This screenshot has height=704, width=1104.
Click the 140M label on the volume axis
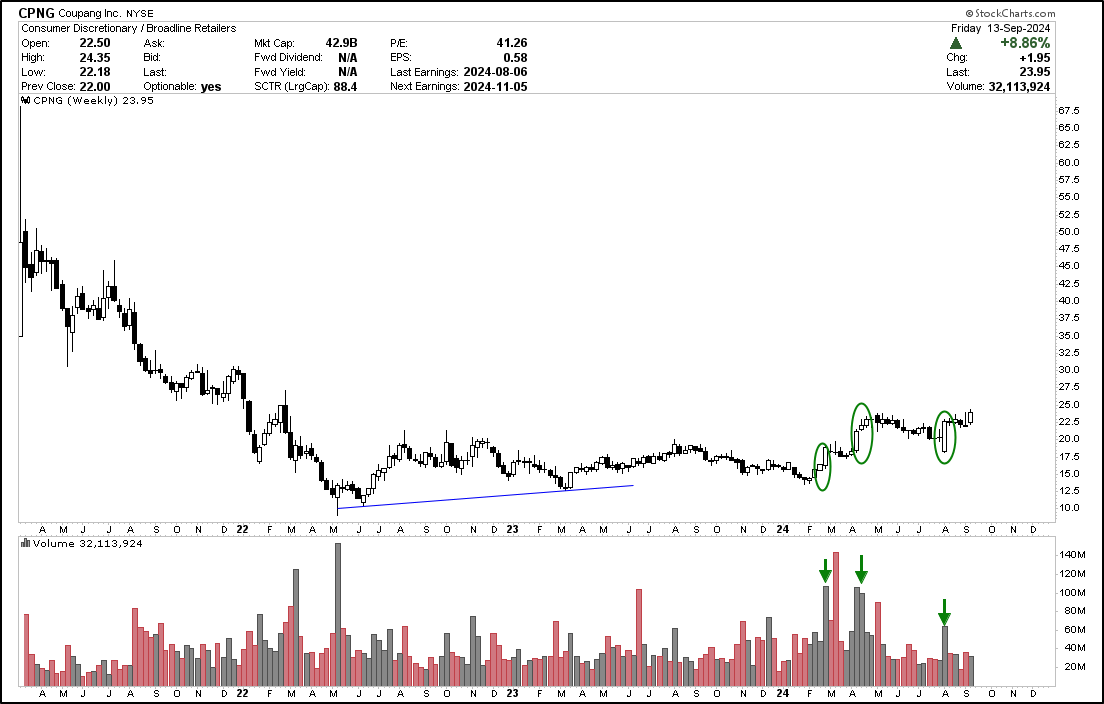click(1072, 555)
